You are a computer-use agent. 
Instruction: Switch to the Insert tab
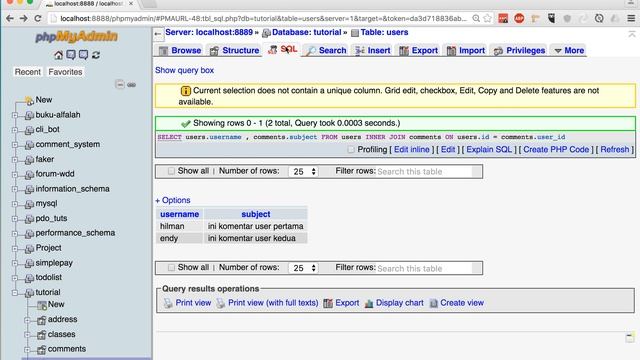pos(373,50)
